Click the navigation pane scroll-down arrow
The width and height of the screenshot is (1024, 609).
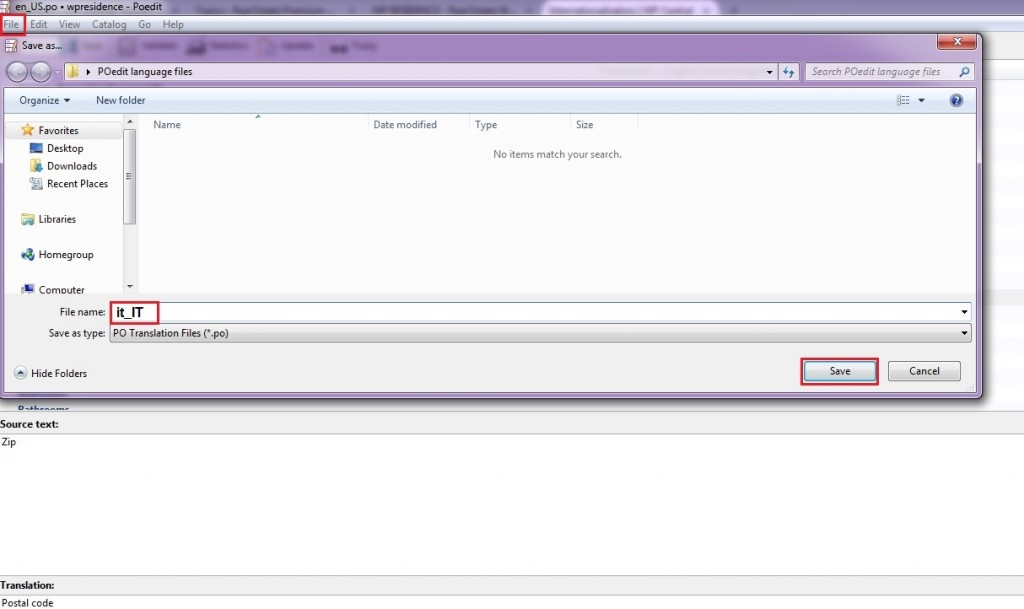pos(129,287)
